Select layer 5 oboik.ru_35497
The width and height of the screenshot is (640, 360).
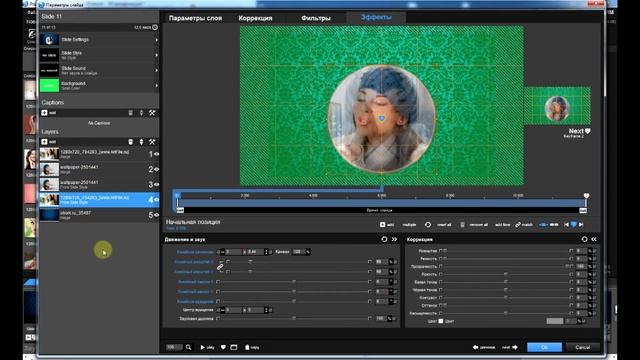click(x=99, y=215)
